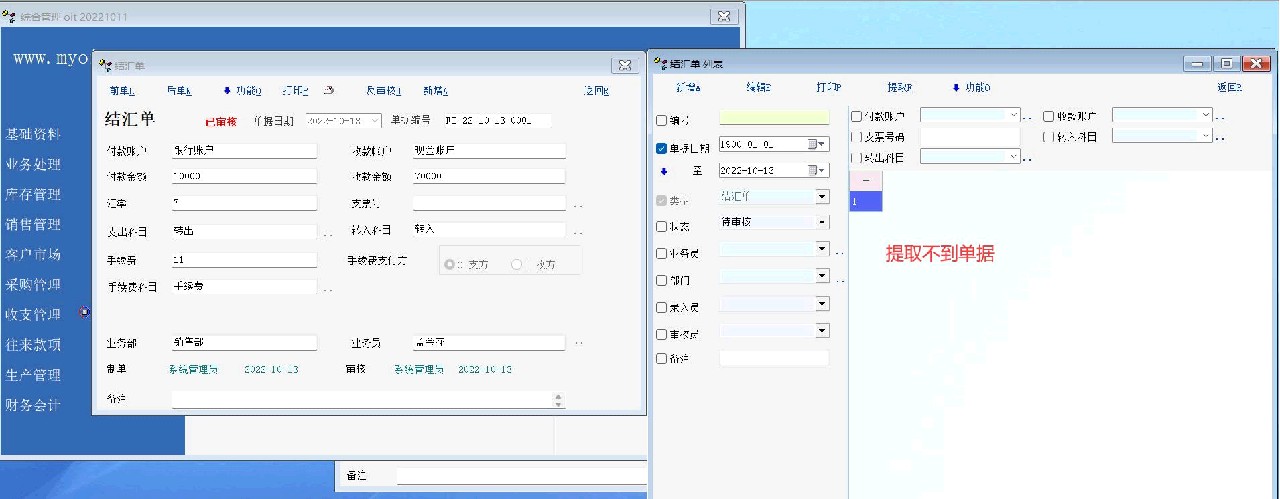The height and width of the screenshot is (499, 1280).
Task: Click the blue arrow 功能 icon in 结汇单 toolbar
Action: (x=227, y=91)
